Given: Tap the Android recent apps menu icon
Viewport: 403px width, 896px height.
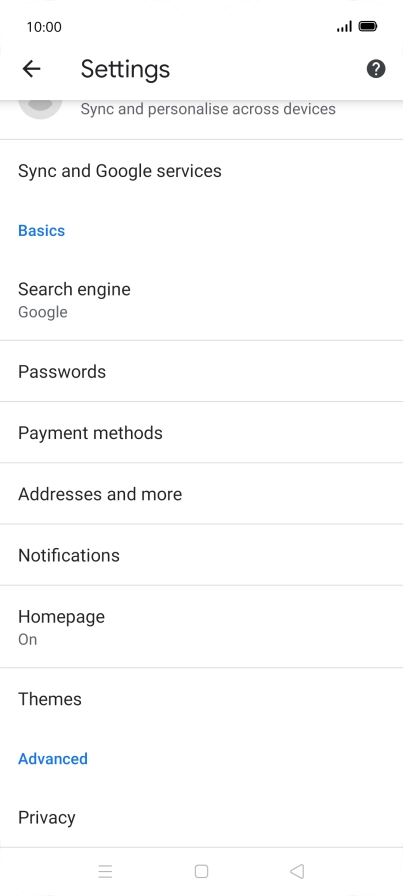Looking at the screenshot, I should point(105,871).
